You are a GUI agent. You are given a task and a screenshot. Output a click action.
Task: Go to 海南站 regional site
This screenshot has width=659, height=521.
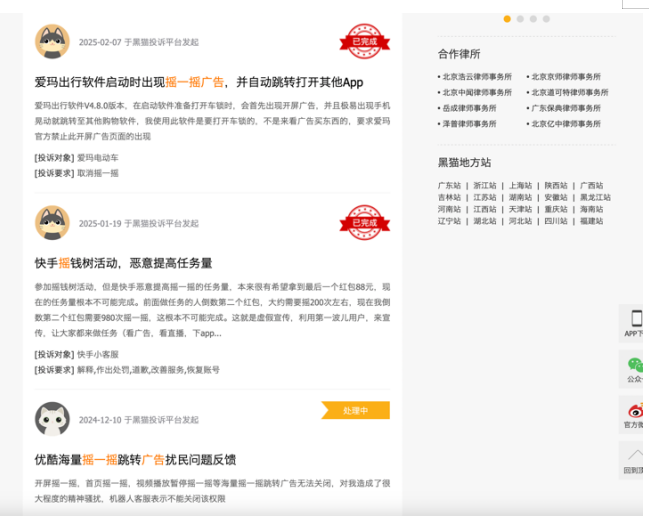(x=591, y=209)
